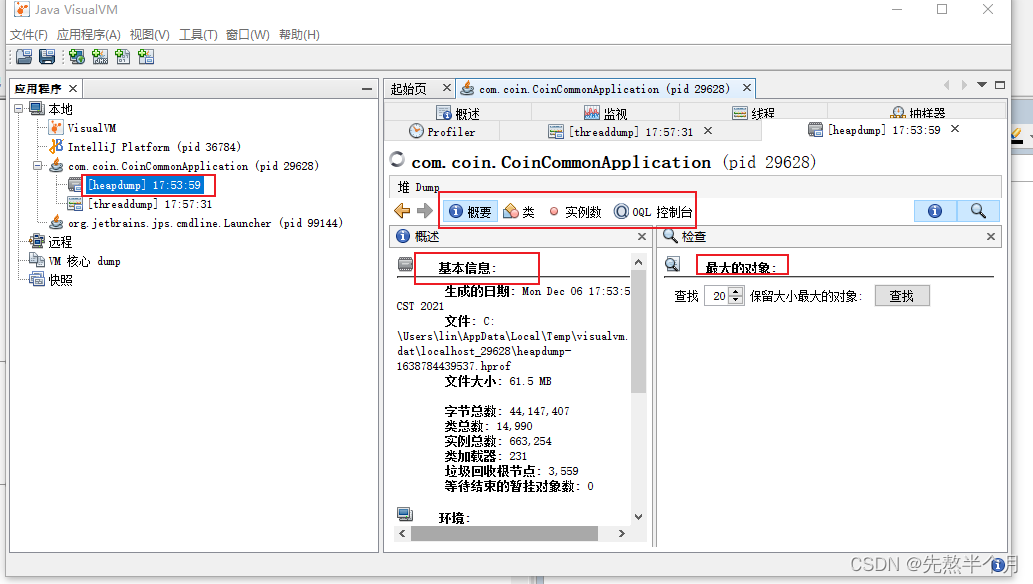The width and height of the screenshot is (1033, 584).
Task: Open the 线程 threads tab
Action: pos(753,113)
